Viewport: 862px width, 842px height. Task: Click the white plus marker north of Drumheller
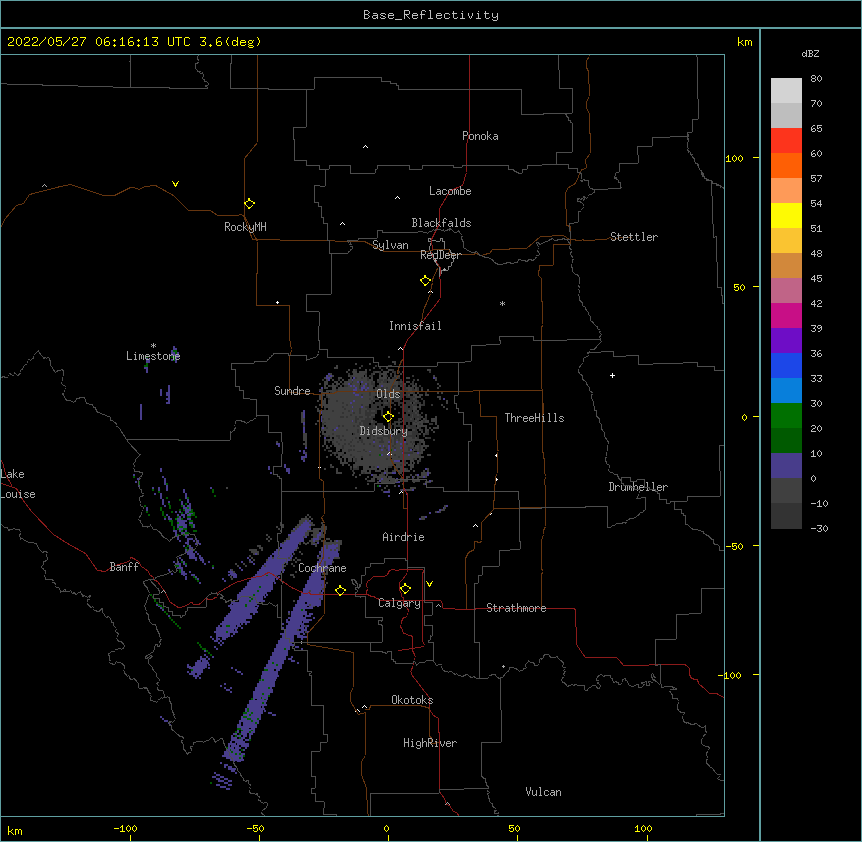(612, 375)
